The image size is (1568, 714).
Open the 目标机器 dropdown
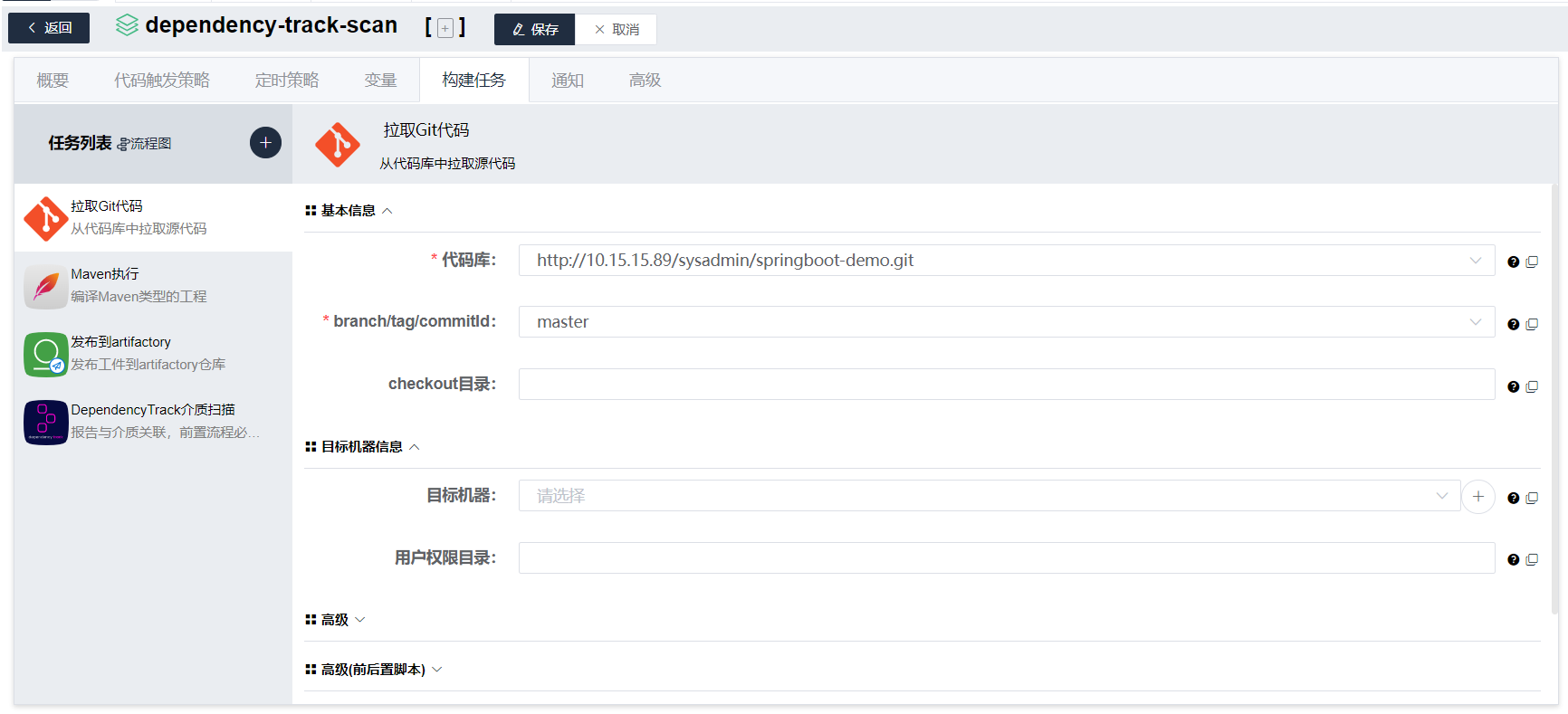coord(989,496)
